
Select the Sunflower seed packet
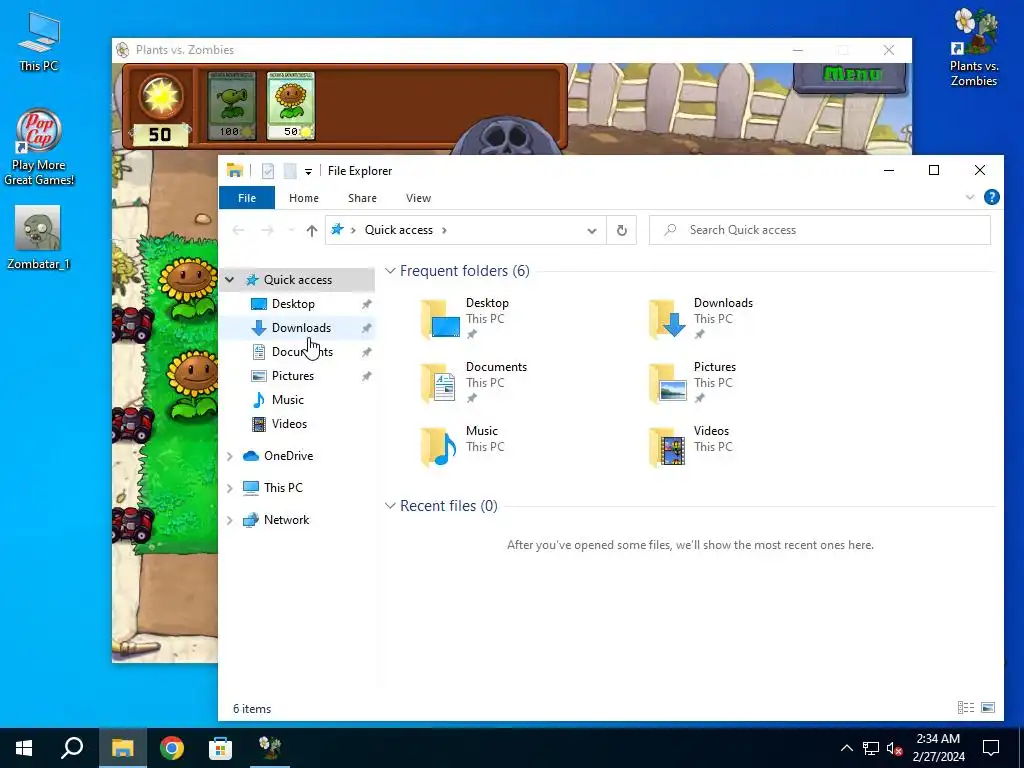(x=291, y=106)
